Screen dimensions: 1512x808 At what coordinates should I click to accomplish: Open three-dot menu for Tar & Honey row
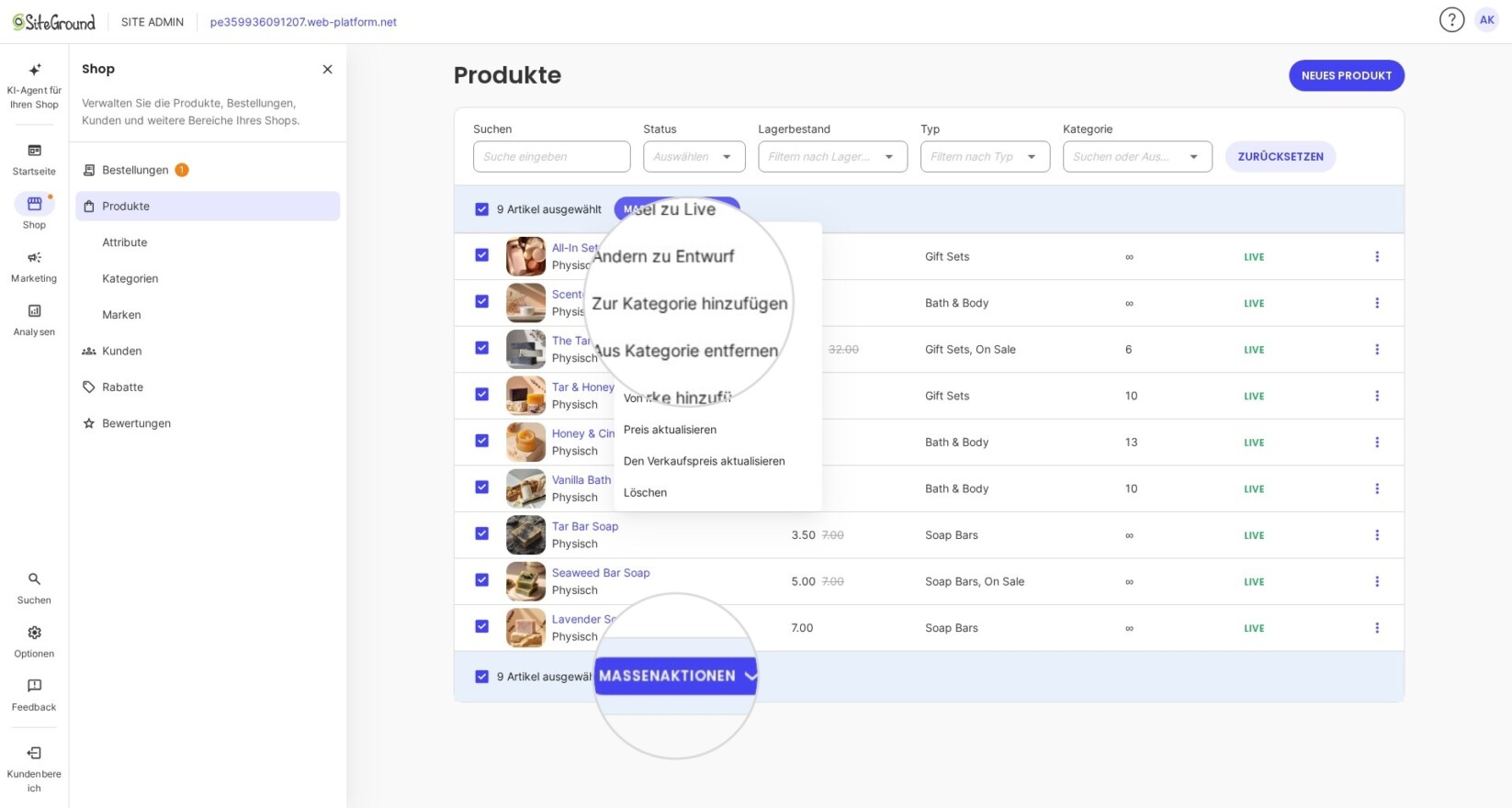click(1377, 396)
